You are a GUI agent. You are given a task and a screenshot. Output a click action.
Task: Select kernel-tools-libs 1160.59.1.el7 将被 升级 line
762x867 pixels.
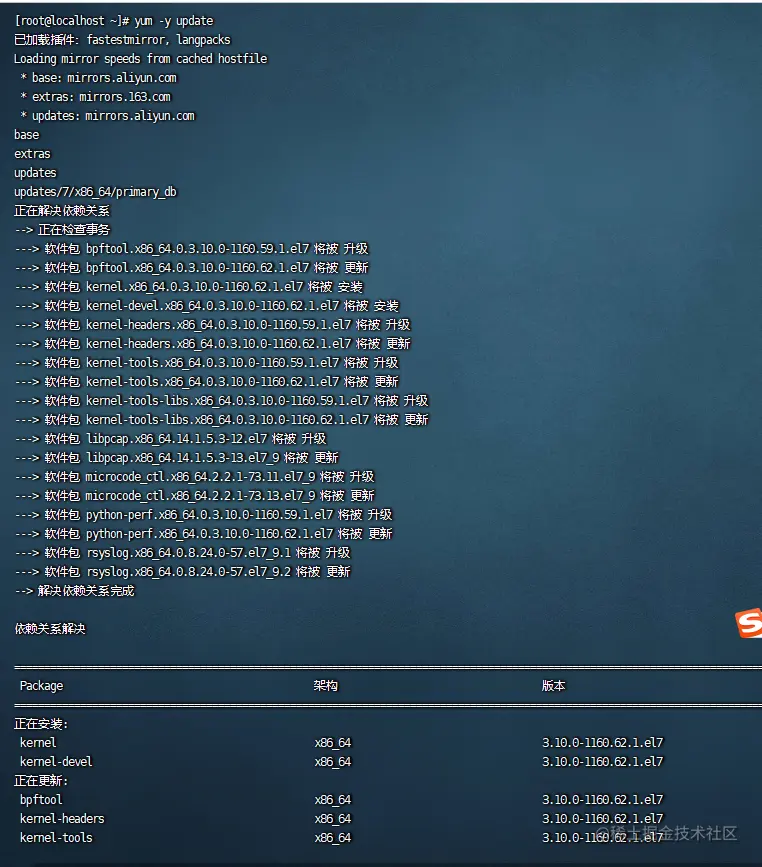[x=221, y=401]
